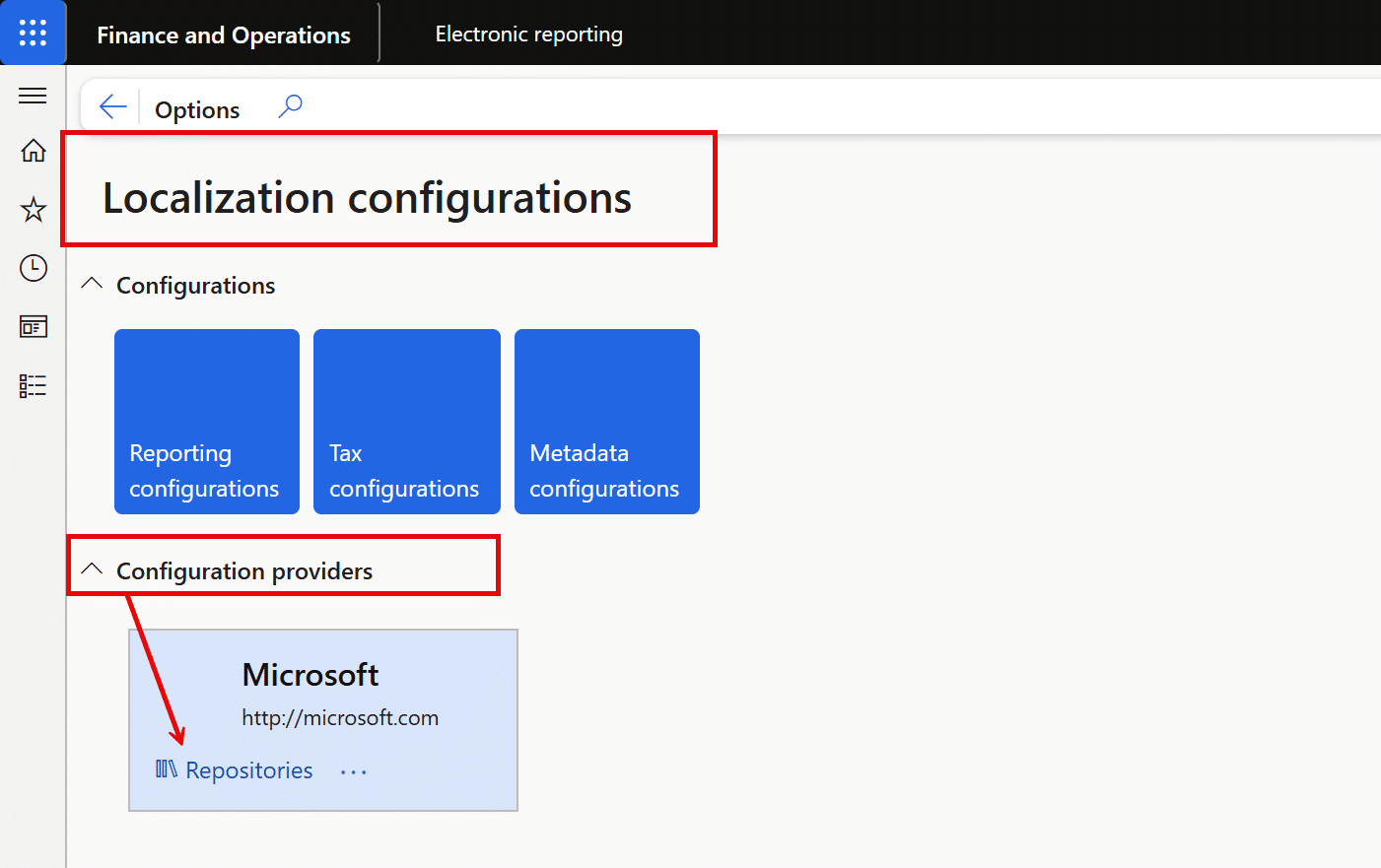Click the search magnifier icon
The image size is (1381, 868).
(290, 106)
